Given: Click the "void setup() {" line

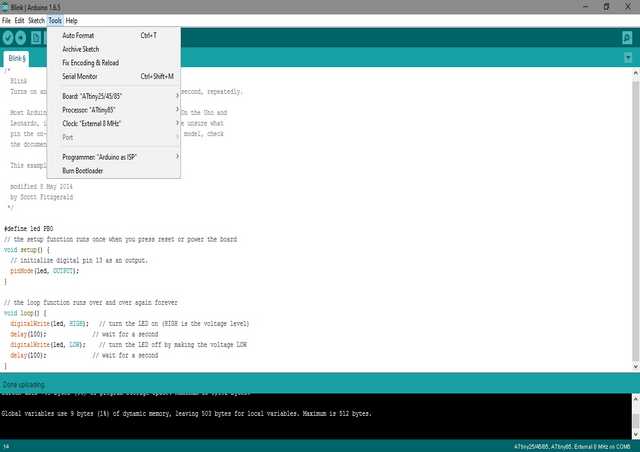Looking at the screenshot, I should tap(27, 250).
